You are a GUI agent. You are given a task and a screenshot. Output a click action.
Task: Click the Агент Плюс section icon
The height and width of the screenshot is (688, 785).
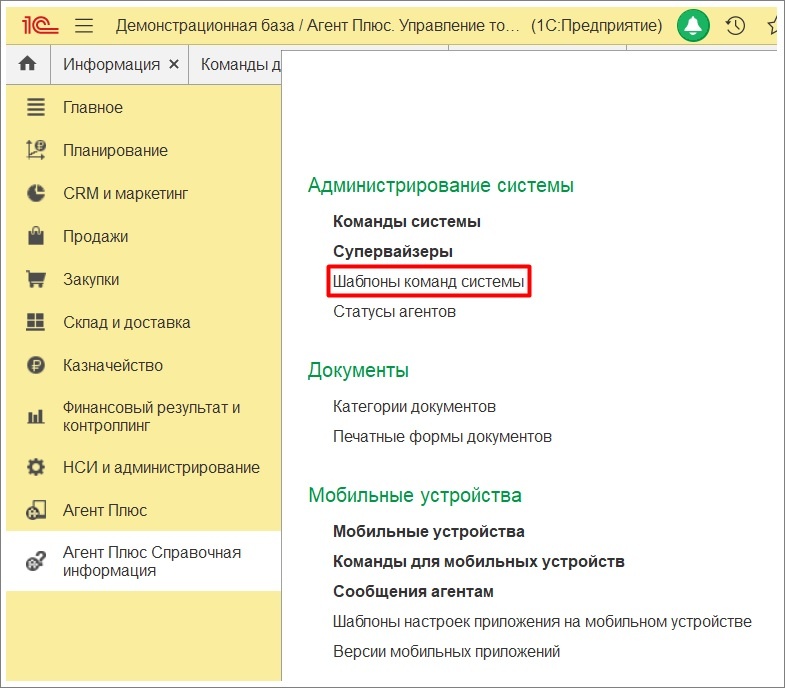point(36,510)
